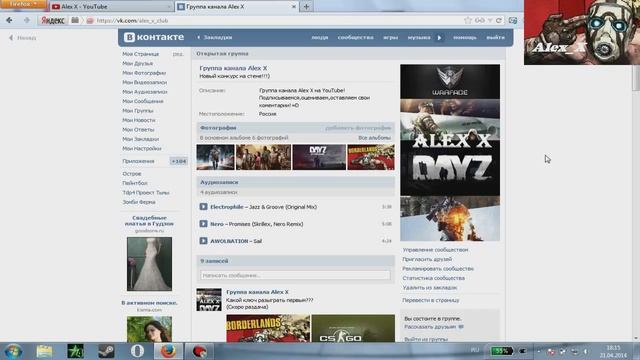Open a new tab with the plus button
The image size is (640, 360).
point(306,7)
